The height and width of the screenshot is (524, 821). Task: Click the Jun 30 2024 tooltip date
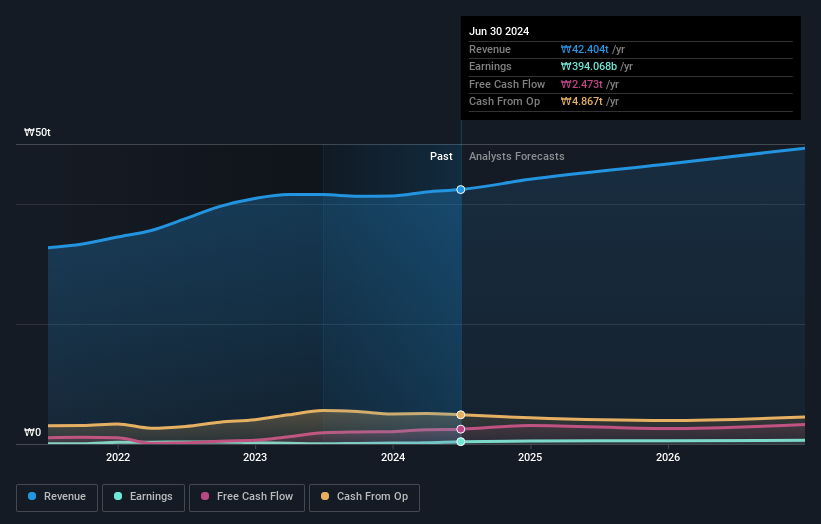point(499,31)
